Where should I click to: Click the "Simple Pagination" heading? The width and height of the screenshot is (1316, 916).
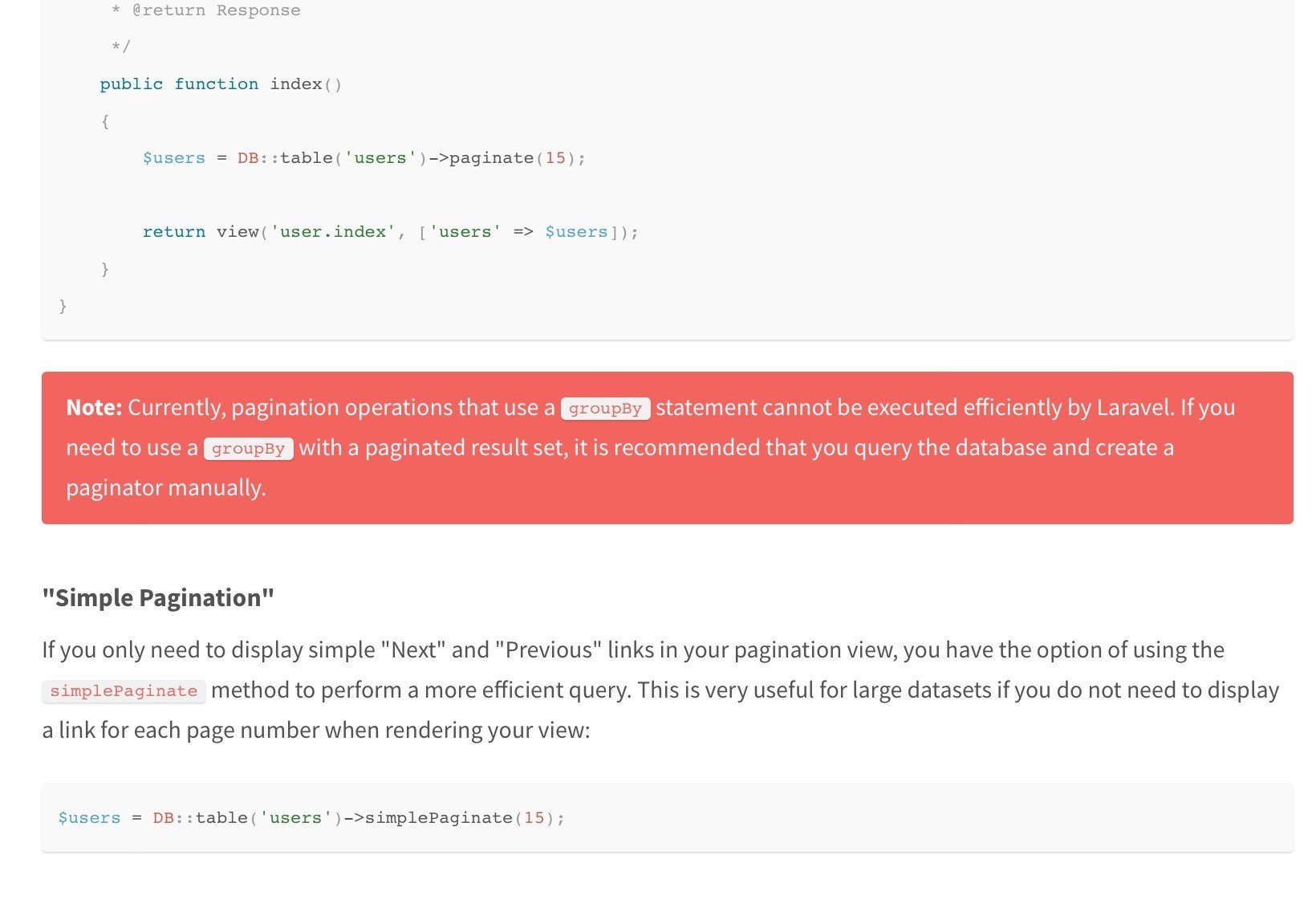click(158, 598)
